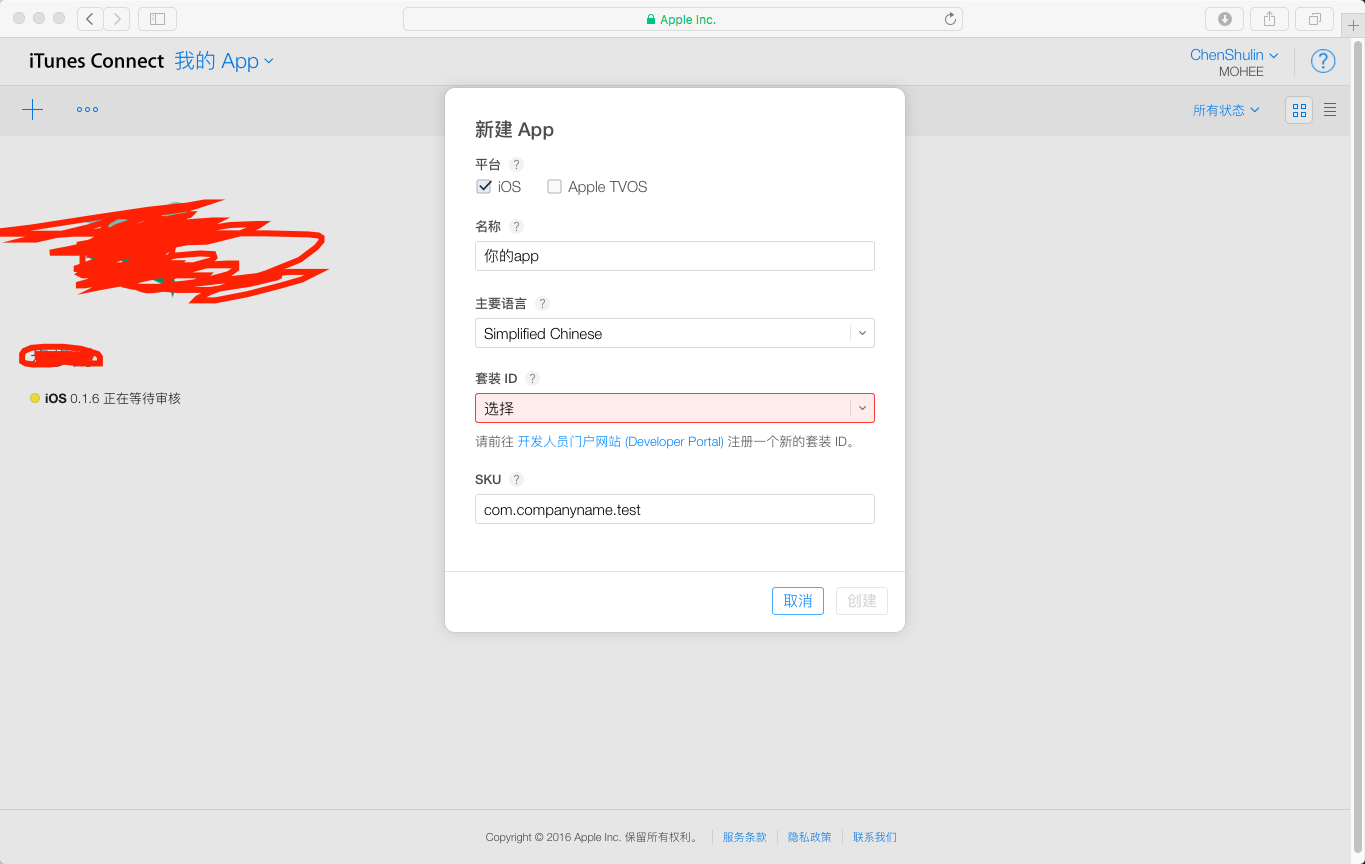This screenshot has height=864, width=1365.
Task: Click the 新建 App dialog heading
Action: 514,130
